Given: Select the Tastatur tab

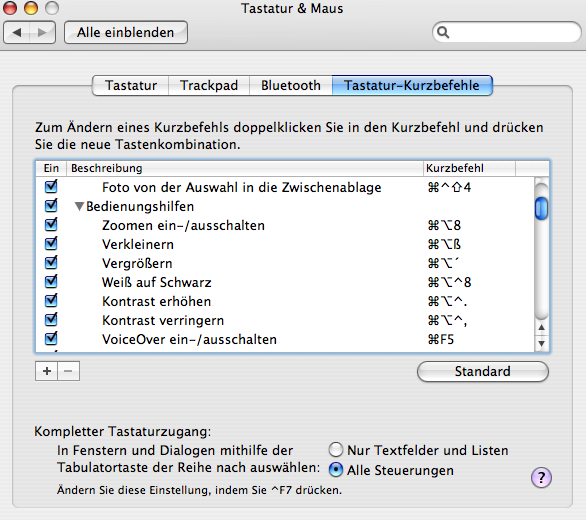Looking at the screenshot, I should 130,86.
